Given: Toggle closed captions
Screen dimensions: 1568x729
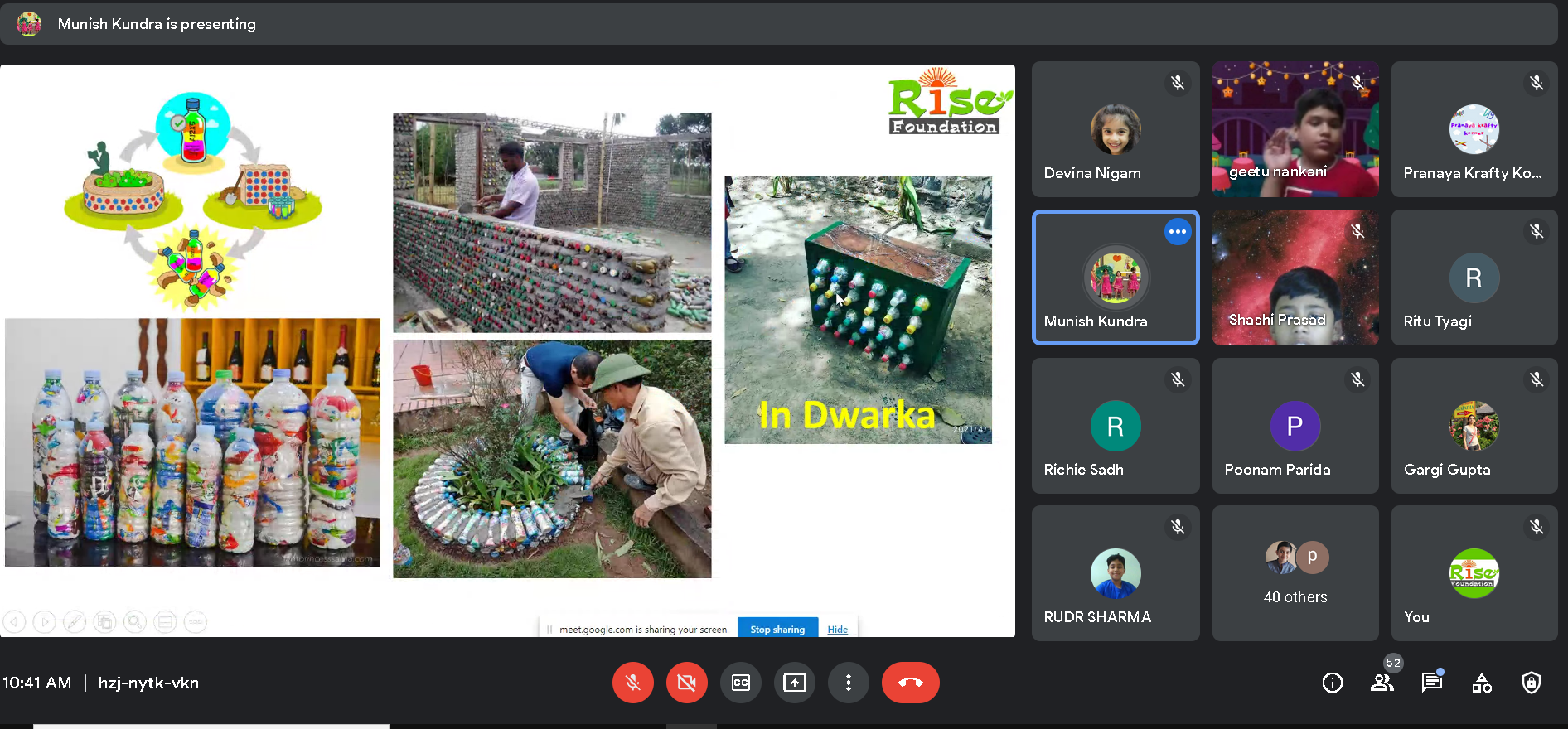Looking at the screenshot, I should [740, 683].
